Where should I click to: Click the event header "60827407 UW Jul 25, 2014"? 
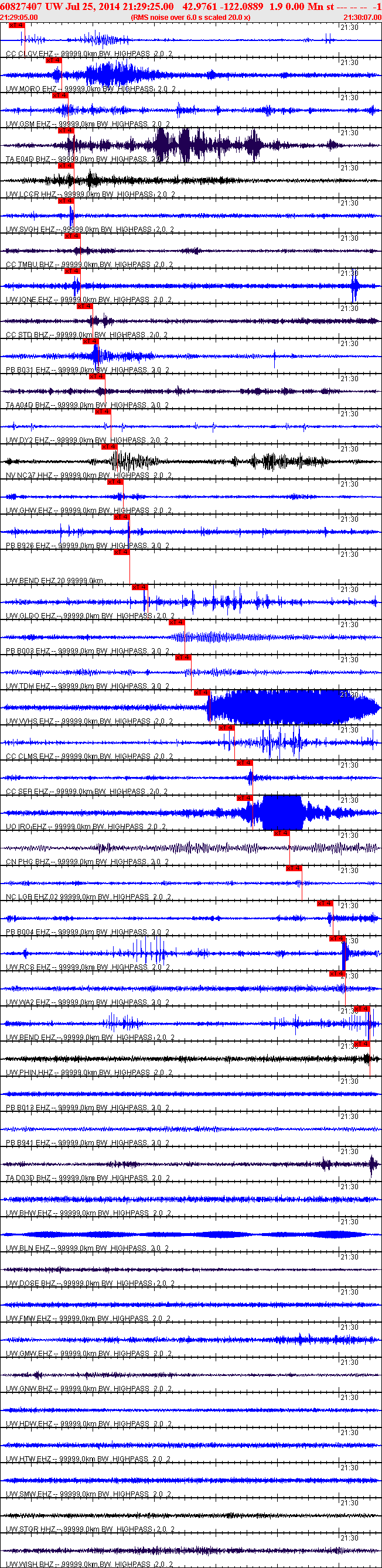(61, 6)
